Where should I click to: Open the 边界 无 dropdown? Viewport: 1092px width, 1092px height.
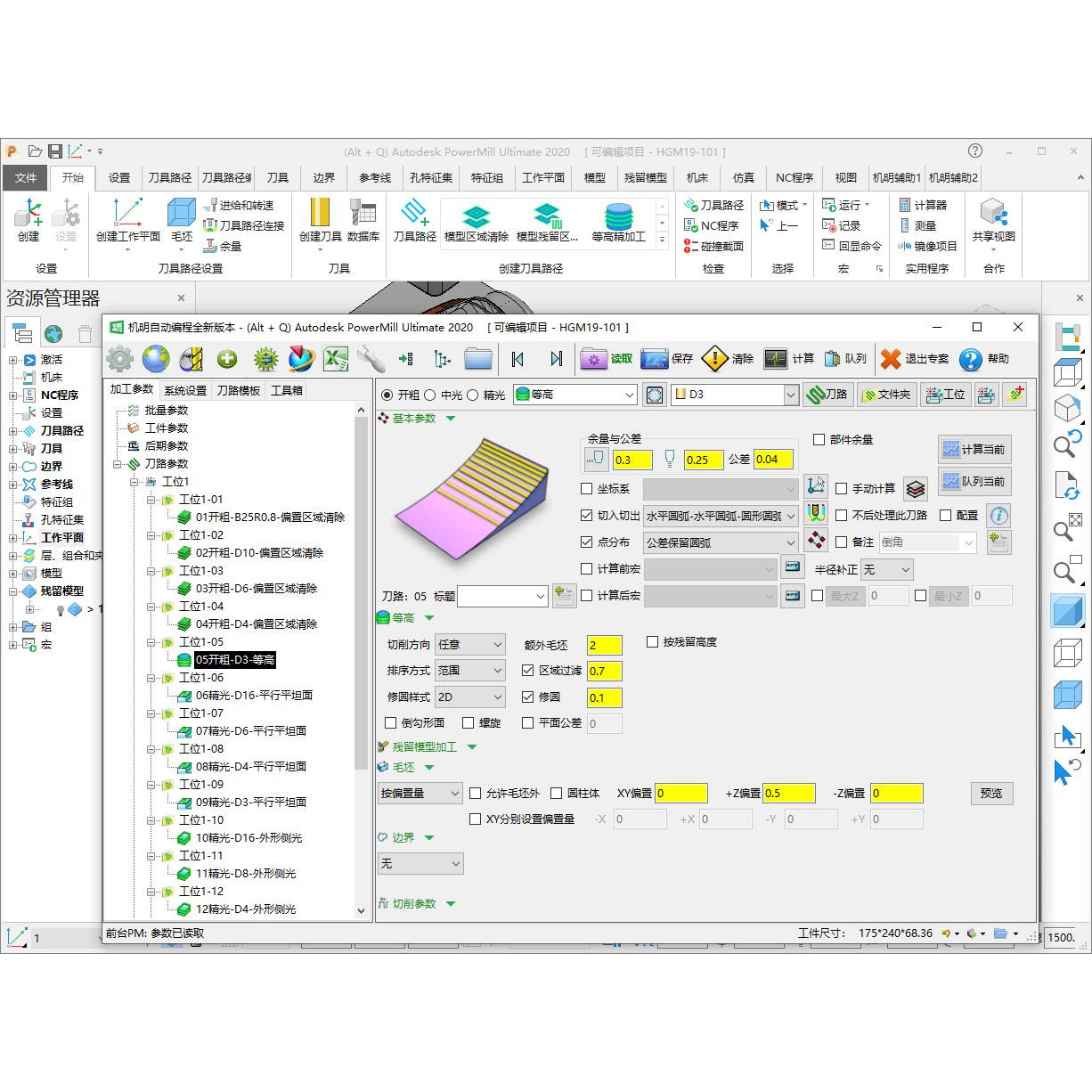(420, 863)
